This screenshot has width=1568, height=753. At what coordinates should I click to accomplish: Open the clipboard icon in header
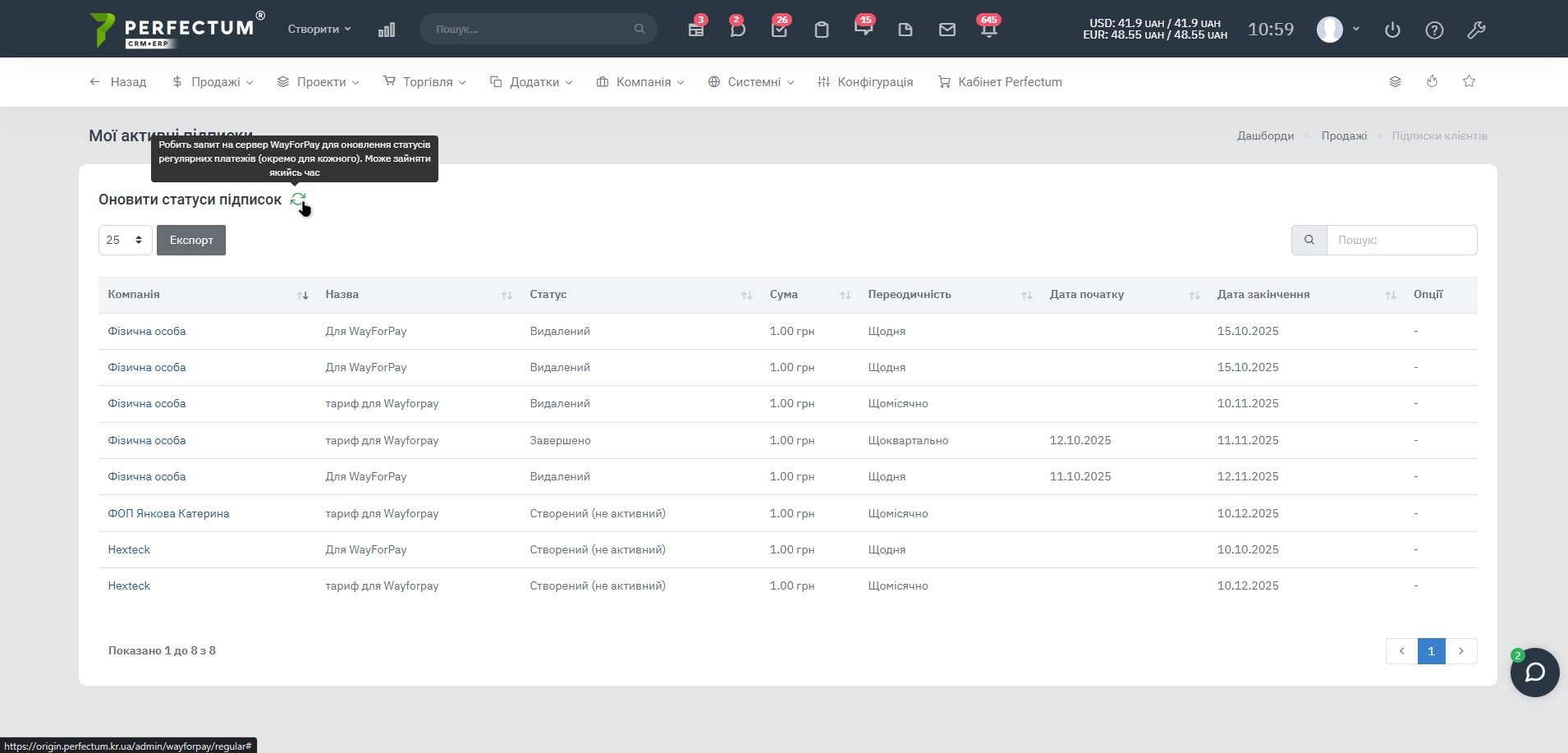click(x=821, y=30)
